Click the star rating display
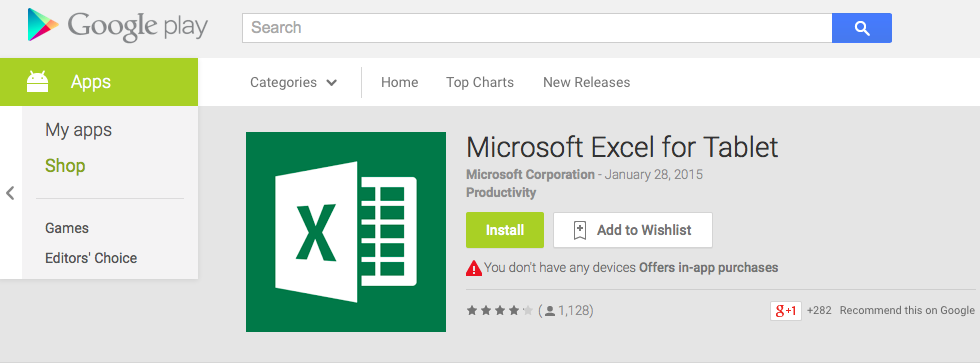 click(500, 311)
